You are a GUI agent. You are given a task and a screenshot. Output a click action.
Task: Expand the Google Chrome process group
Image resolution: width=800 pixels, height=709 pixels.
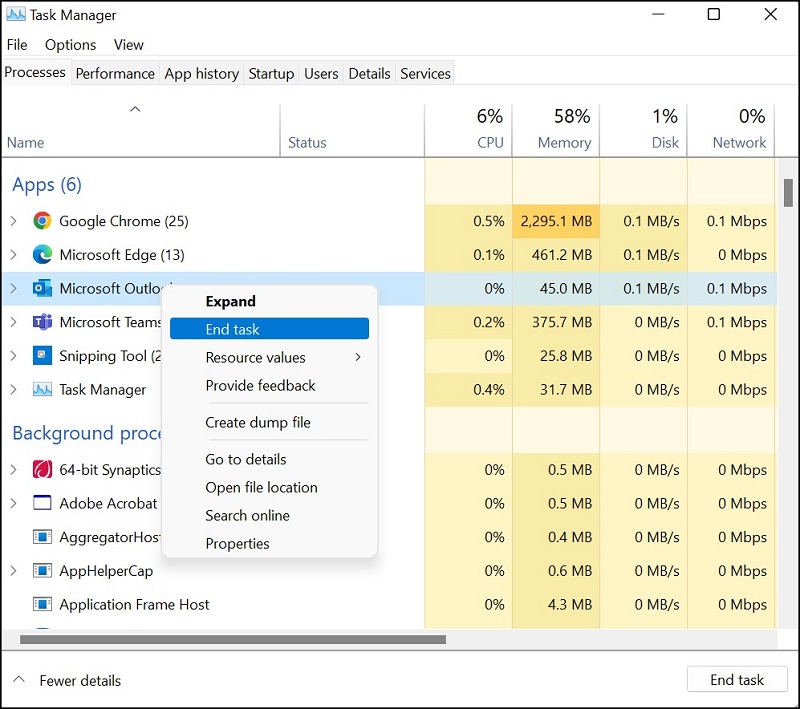[14, 221]
